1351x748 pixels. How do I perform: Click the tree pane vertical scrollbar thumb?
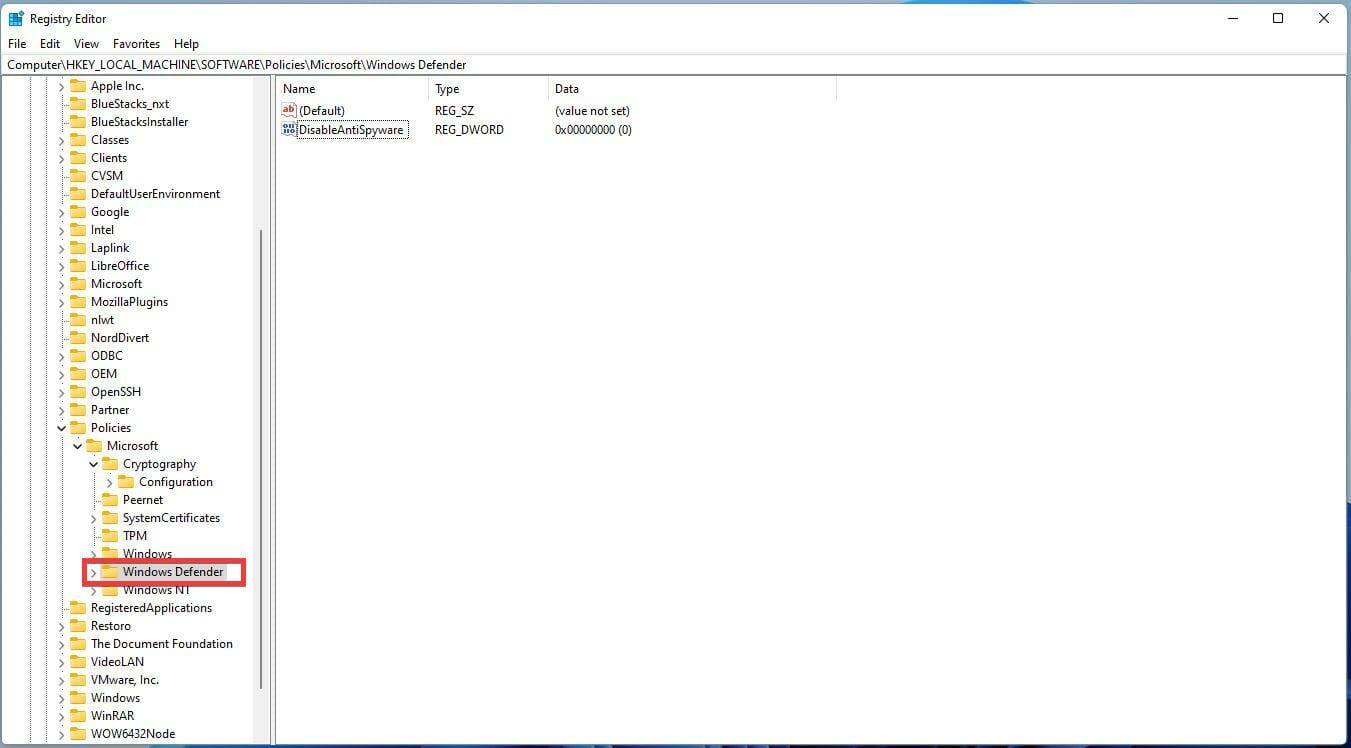pos(261,458)
